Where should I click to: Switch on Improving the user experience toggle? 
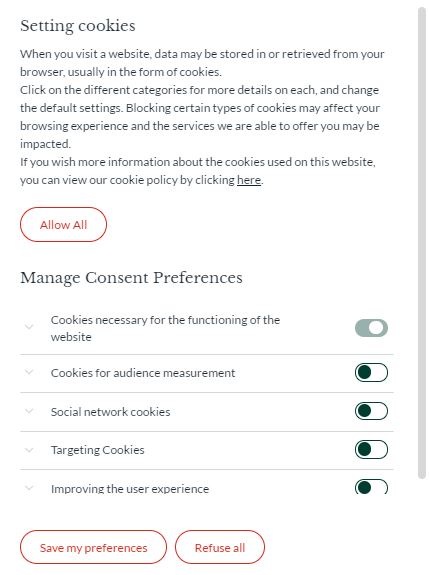pyautogui.click(x=371, y=487)
